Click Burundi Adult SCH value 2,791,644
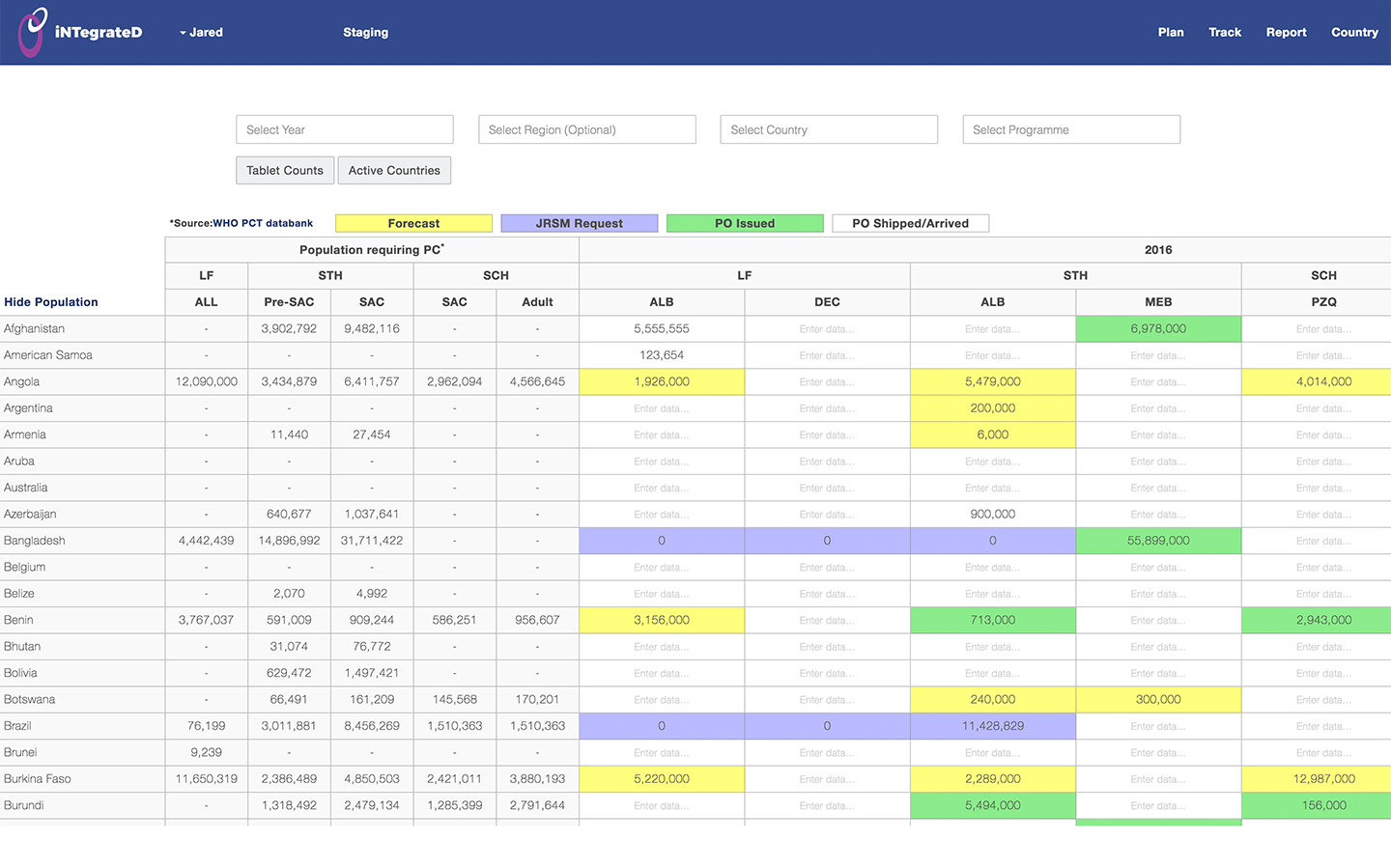Screen dimensions: 1391x868 (537, 806)
